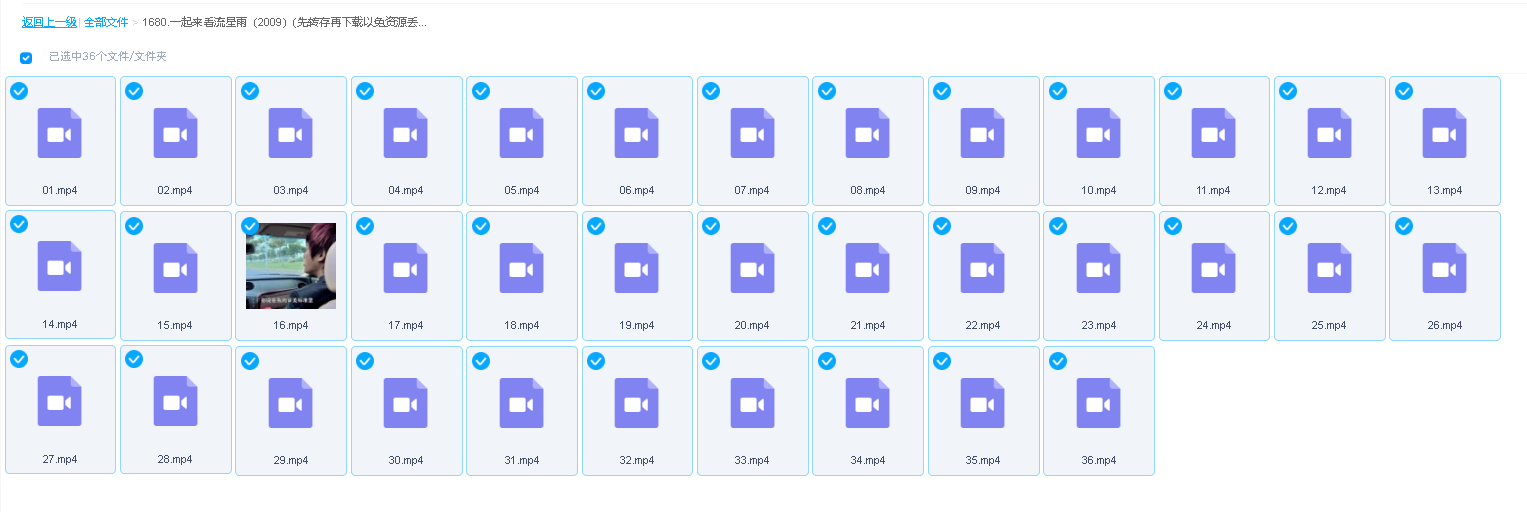
Task: Go to 全部文件 in the breadcrumb
Action: [106, 22]
